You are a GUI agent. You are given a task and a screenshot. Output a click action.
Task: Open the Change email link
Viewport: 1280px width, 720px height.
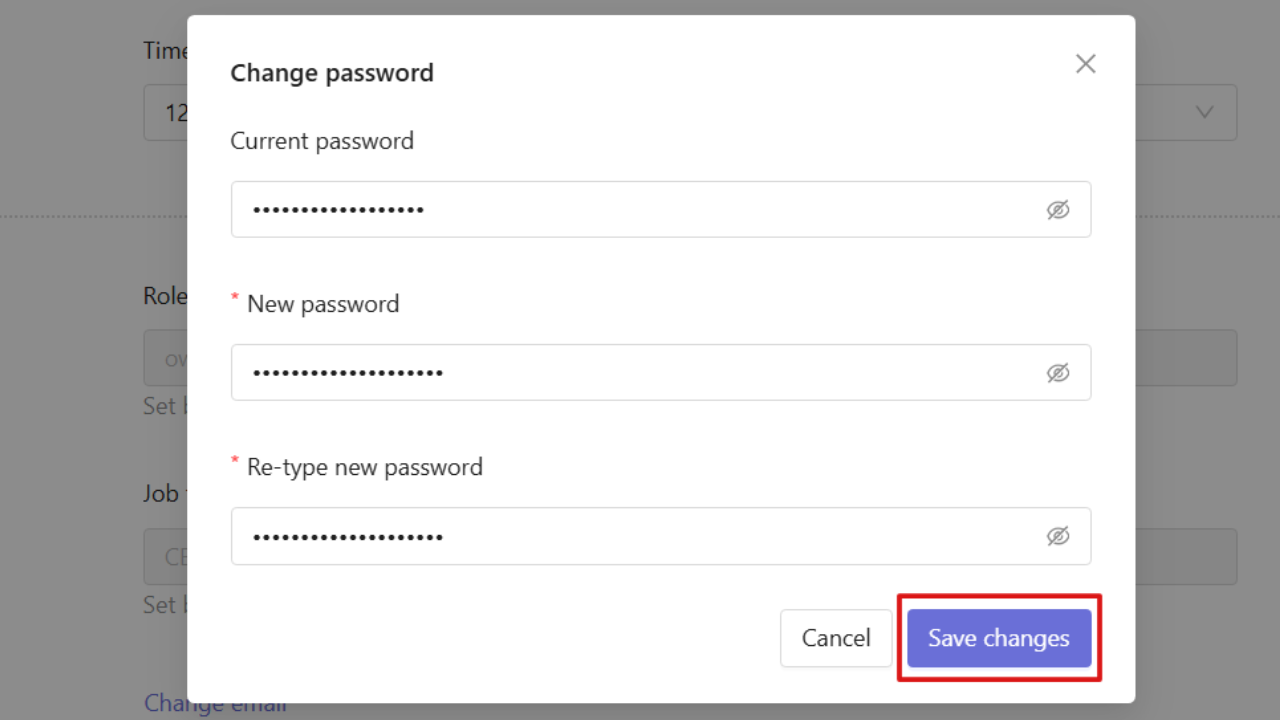(215, 703)
